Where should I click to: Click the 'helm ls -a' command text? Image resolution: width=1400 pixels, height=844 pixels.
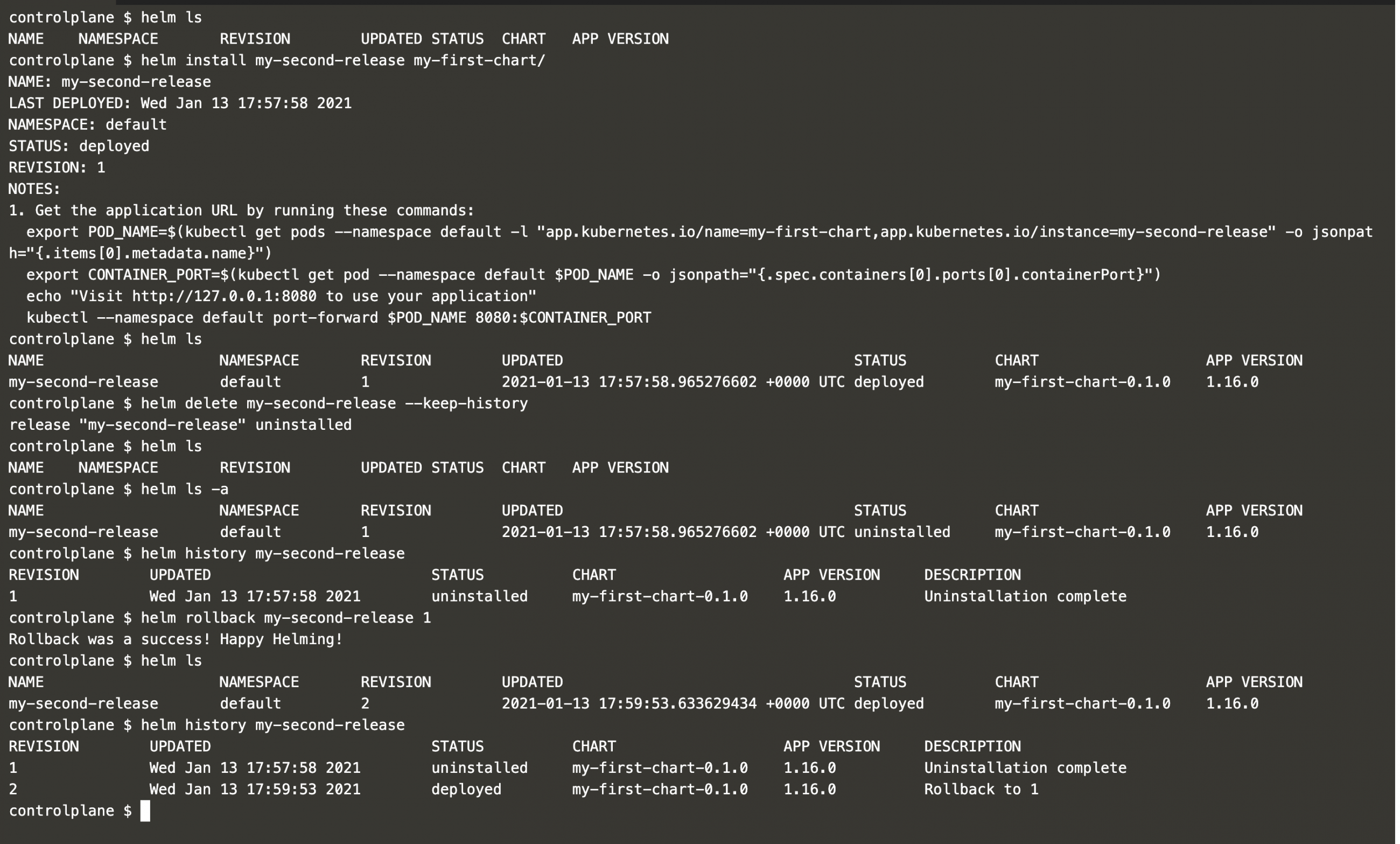pyautogui.click(x=185, y=490)
